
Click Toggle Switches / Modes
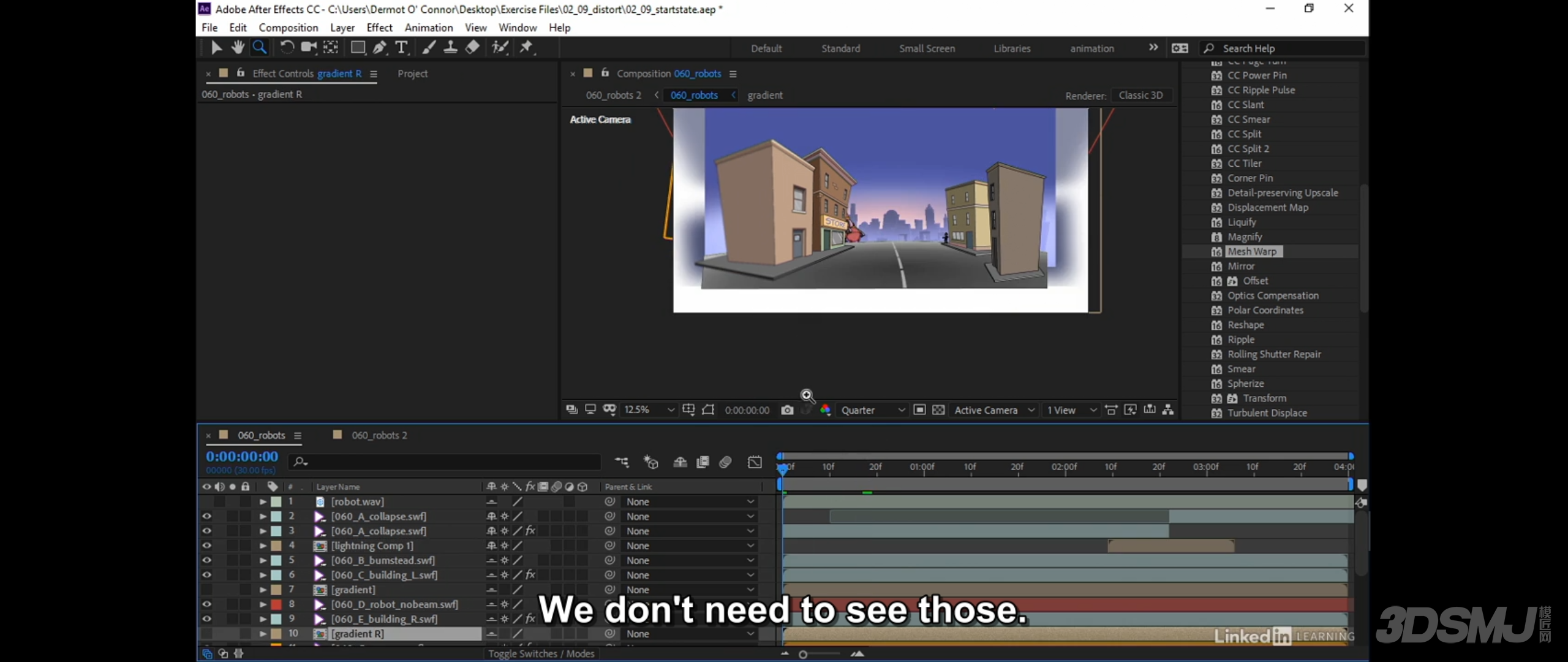point(541,653)
